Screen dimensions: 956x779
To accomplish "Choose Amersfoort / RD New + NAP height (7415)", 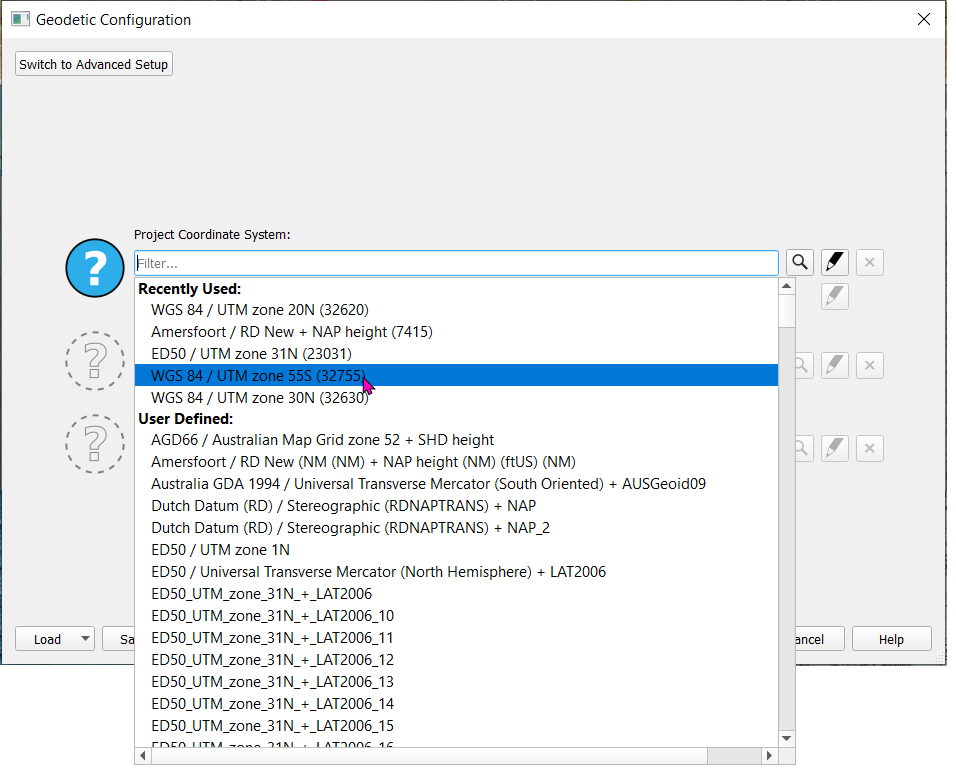I will (291, 332).
